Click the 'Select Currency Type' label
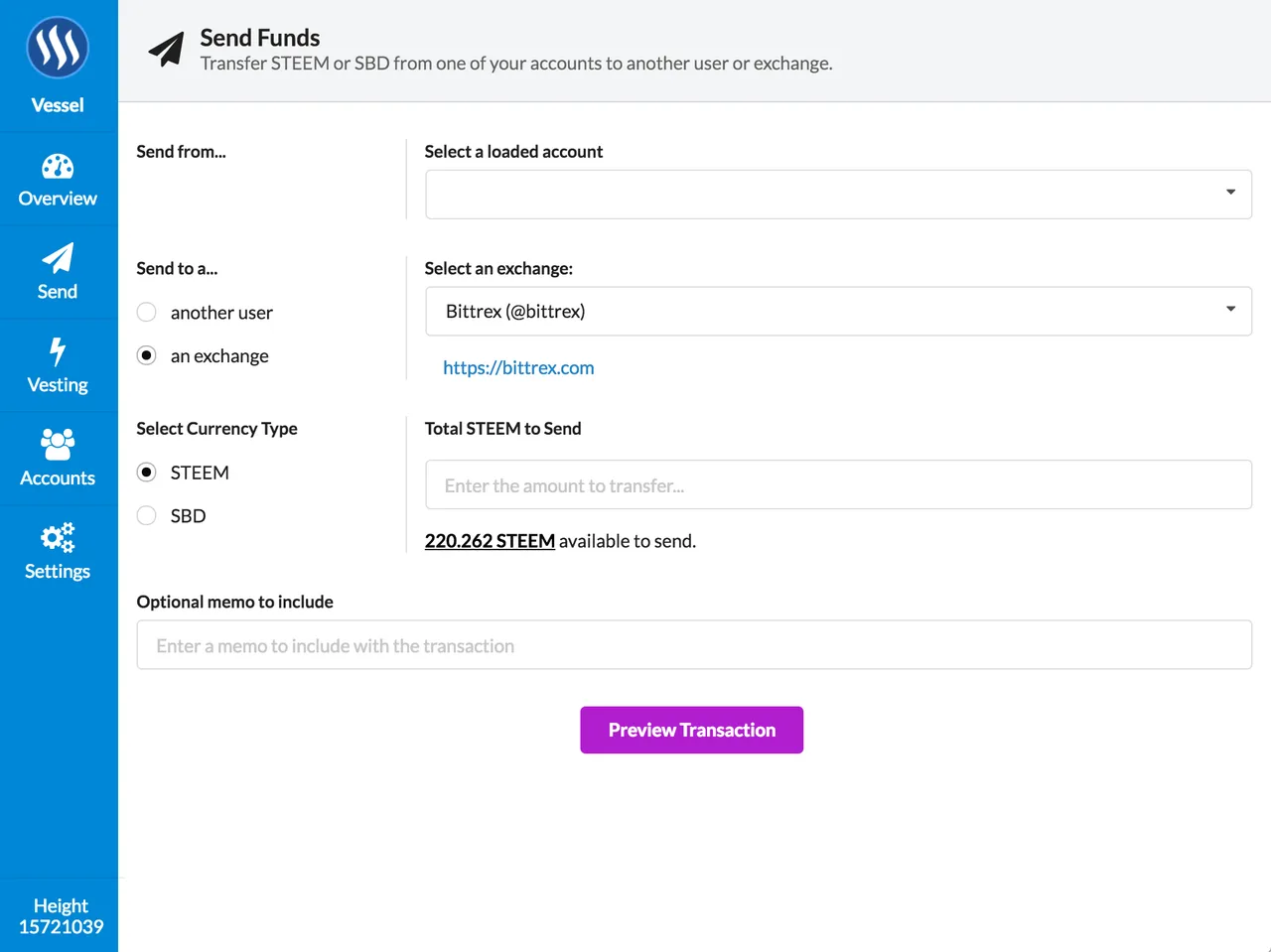Image resolution: width=1271 pixels, height=952 pixels. 217,429
